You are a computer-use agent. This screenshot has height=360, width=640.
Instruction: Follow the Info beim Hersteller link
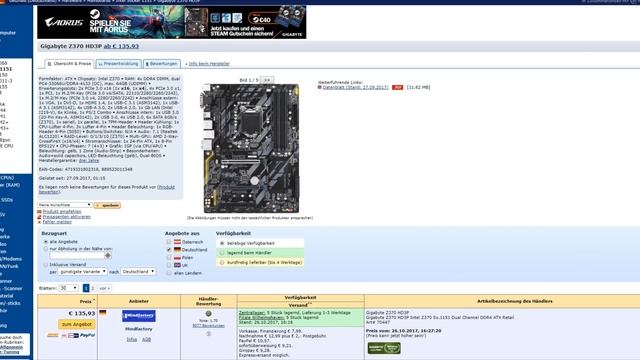click(209, 64)
